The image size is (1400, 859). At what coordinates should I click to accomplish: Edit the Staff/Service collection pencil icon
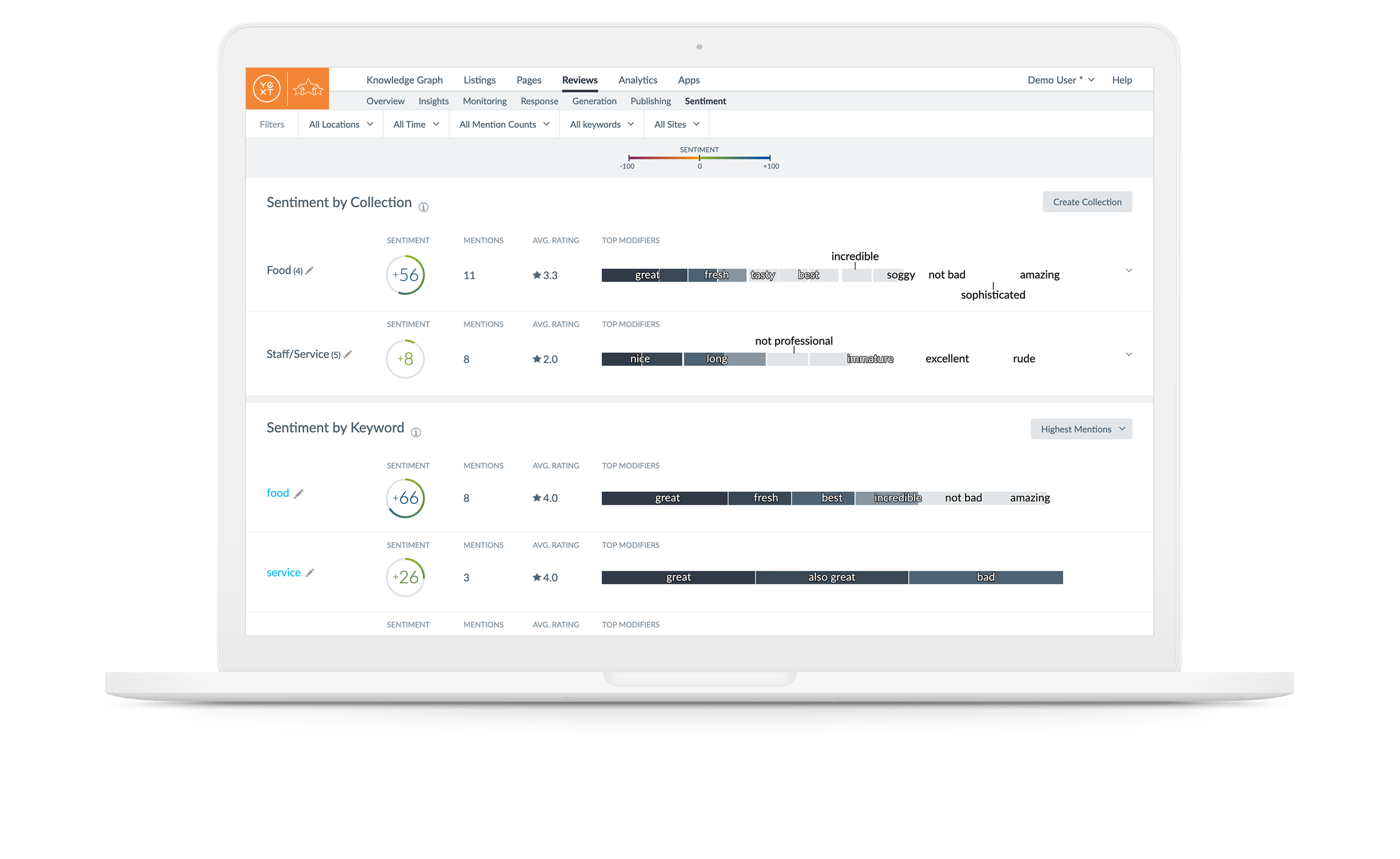click(x=348, y=355)
